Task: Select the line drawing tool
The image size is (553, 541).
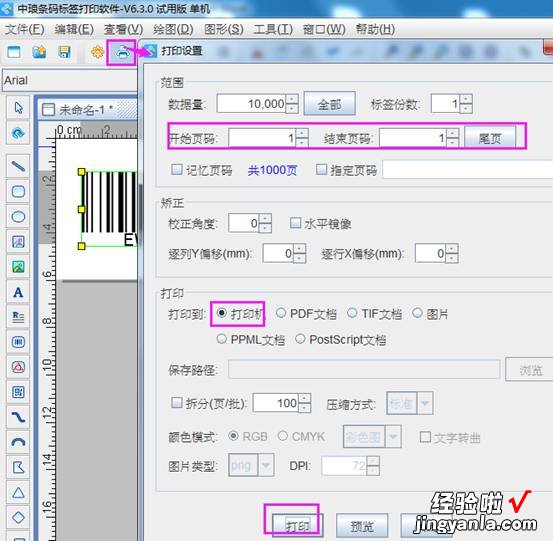Action: 18,166
